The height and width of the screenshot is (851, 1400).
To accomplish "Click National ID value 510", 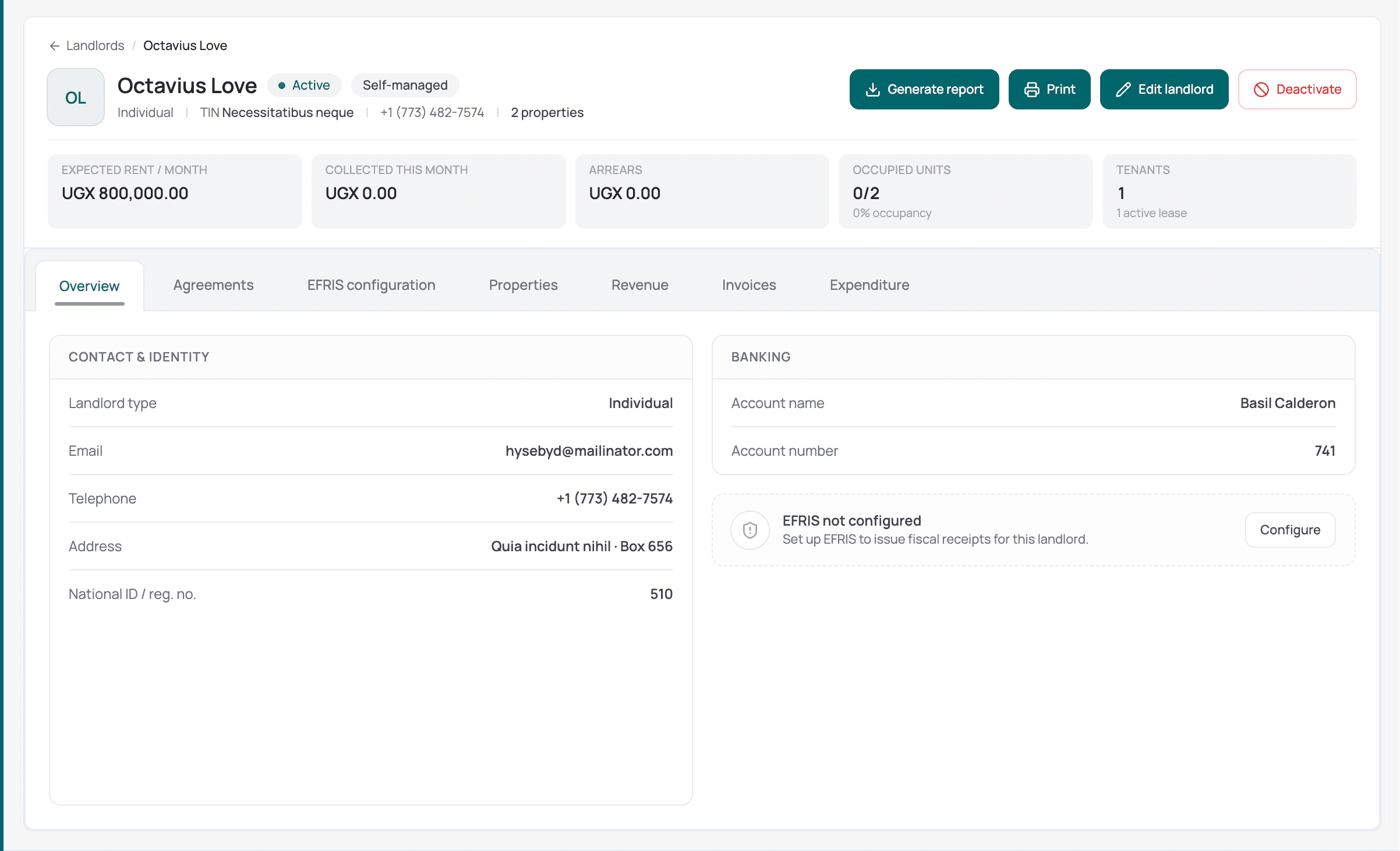I will [x=662, y=594].
